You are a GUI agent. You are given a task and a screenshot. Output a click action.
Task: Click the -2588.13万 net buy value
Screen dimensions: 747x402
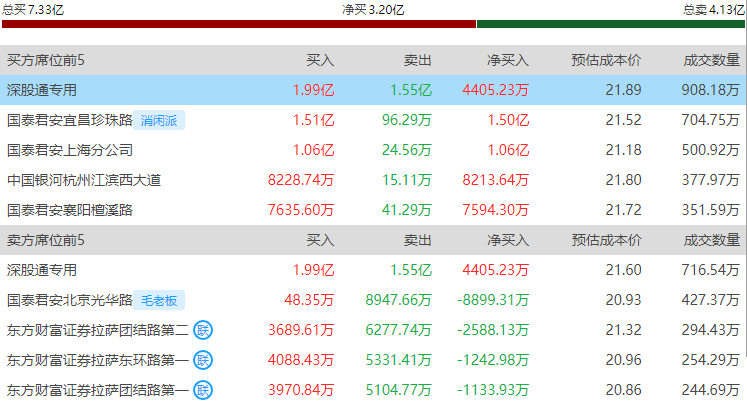tap(493, 330)
